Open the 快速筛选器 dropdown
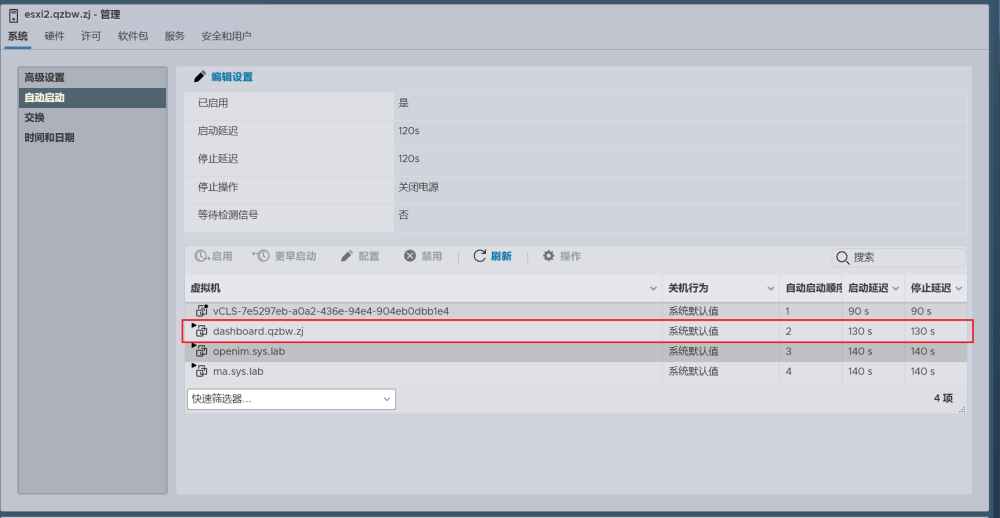 click(291, 399)
